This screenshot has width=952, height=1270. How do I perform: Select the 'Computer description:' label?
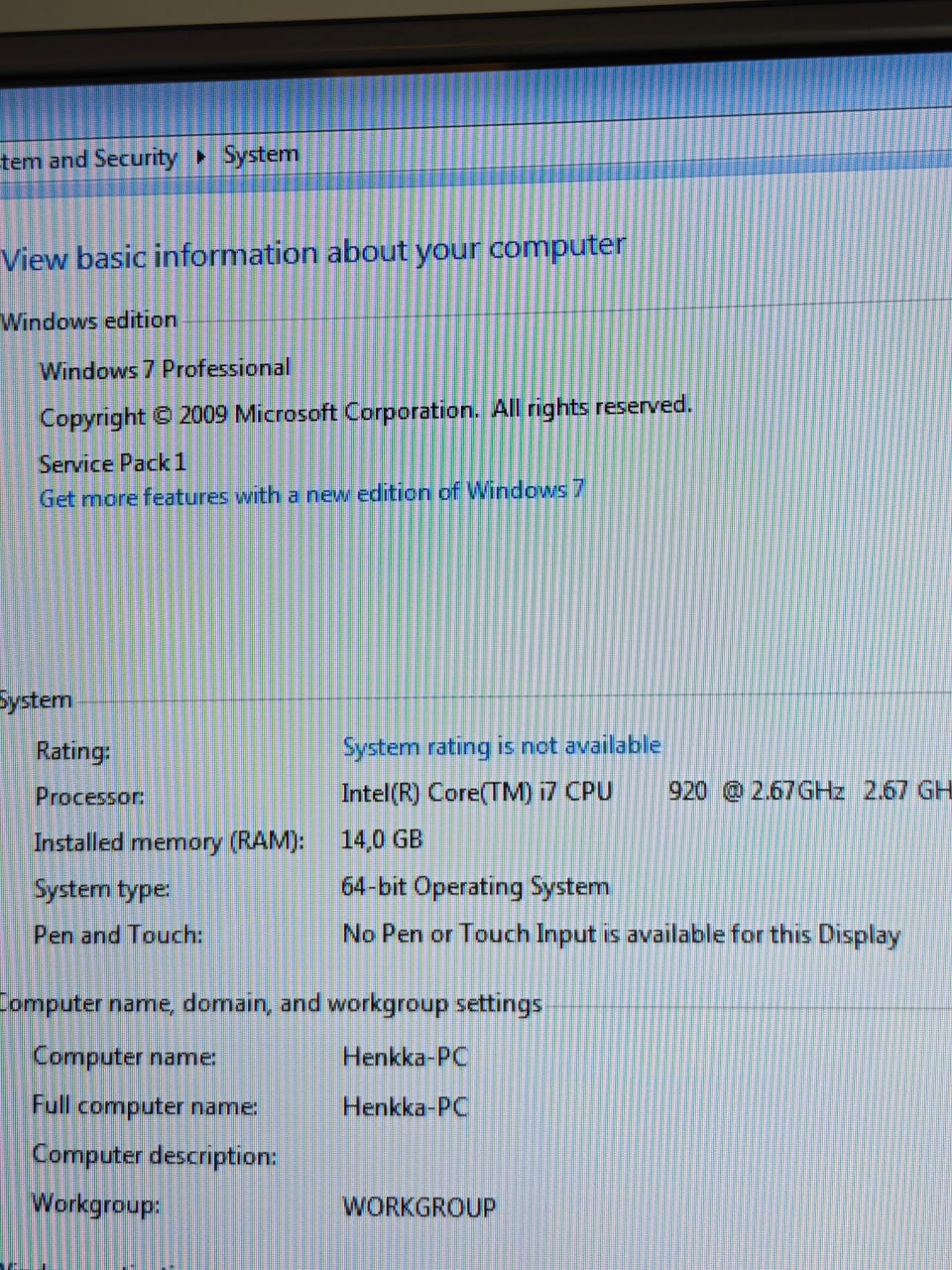[x=154, y=1155]
